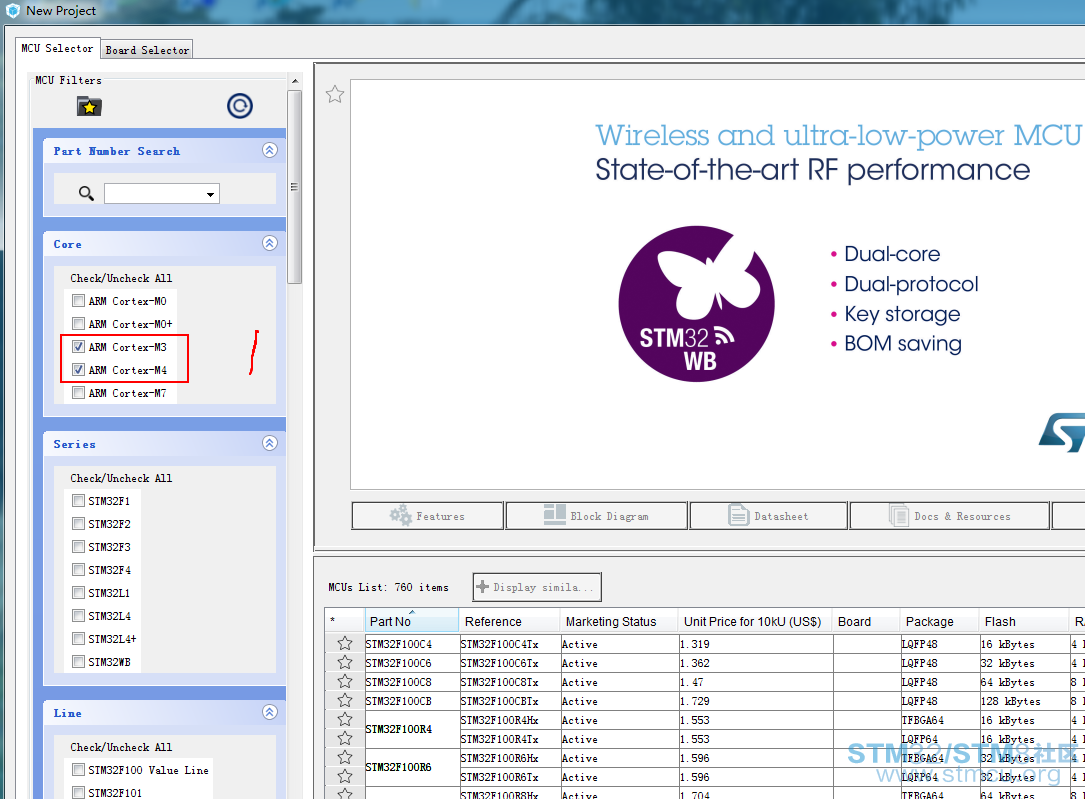
Task: Click the MCU Filters panel scrollbar thumb
Action: (x=295, y=187)
